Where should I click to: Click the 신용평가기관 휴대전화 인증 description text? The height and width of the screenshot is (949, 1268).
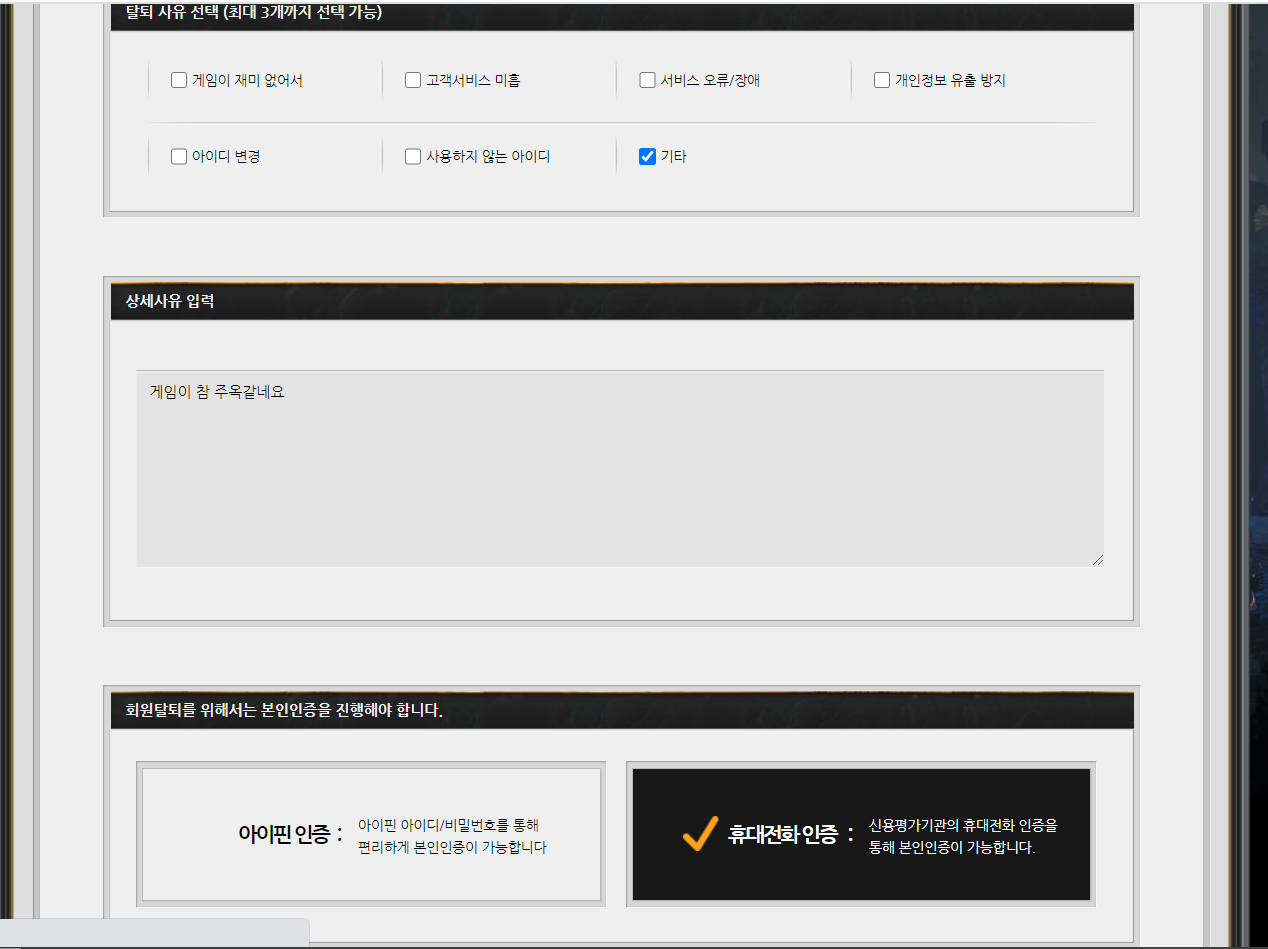(x=962, y=836)
